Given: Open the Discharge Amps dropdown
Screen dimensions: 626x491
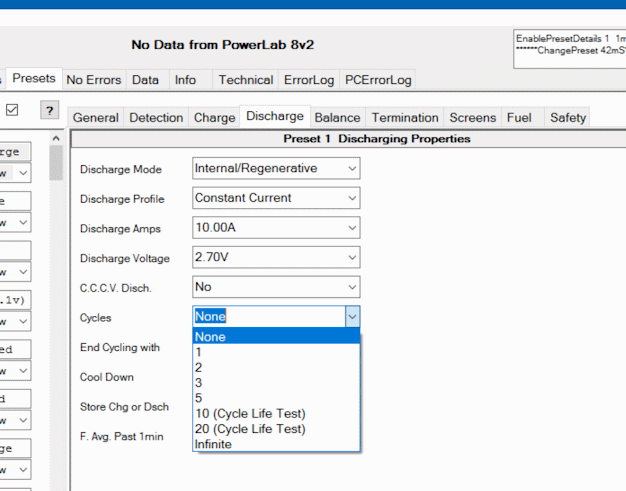Looking at the screenshot, I should click(x=351, y=228).
